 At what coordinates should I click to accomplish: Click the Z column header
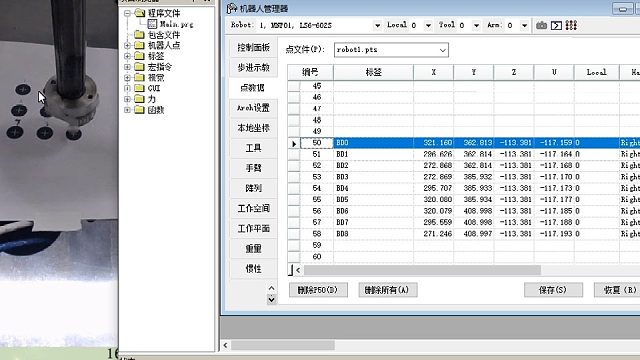513,72
